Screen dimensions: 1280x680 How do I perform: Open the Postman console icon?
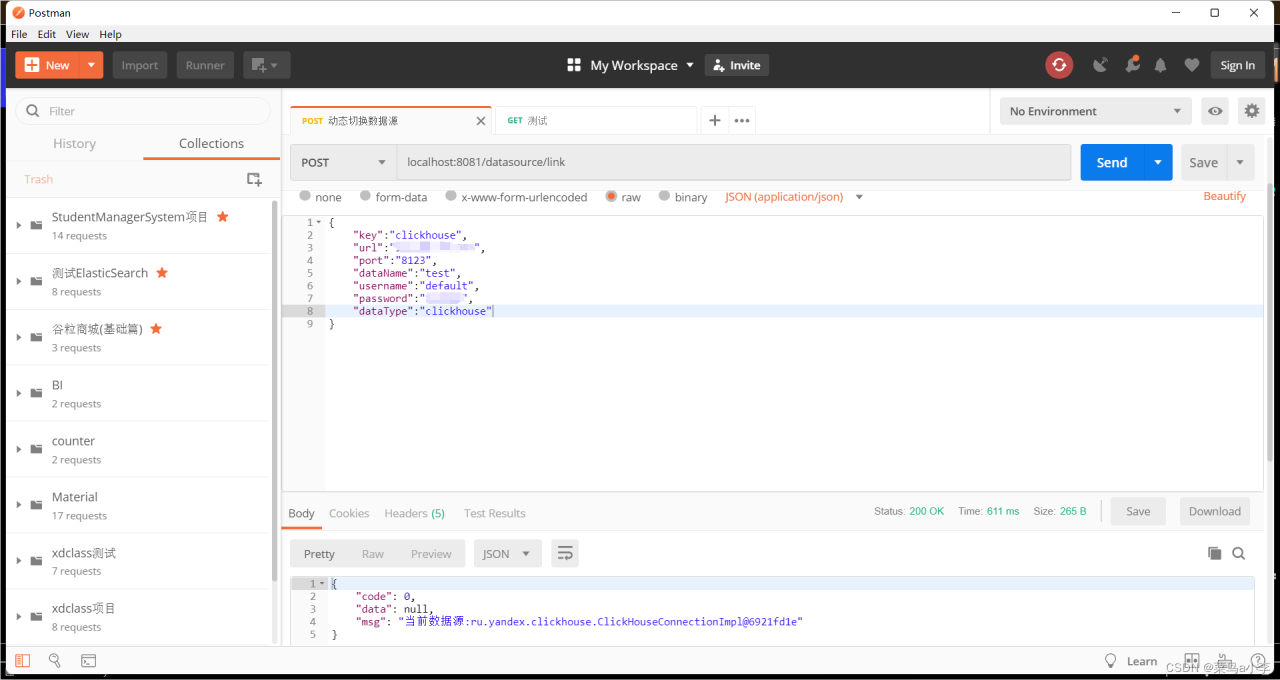pos(89,661)
